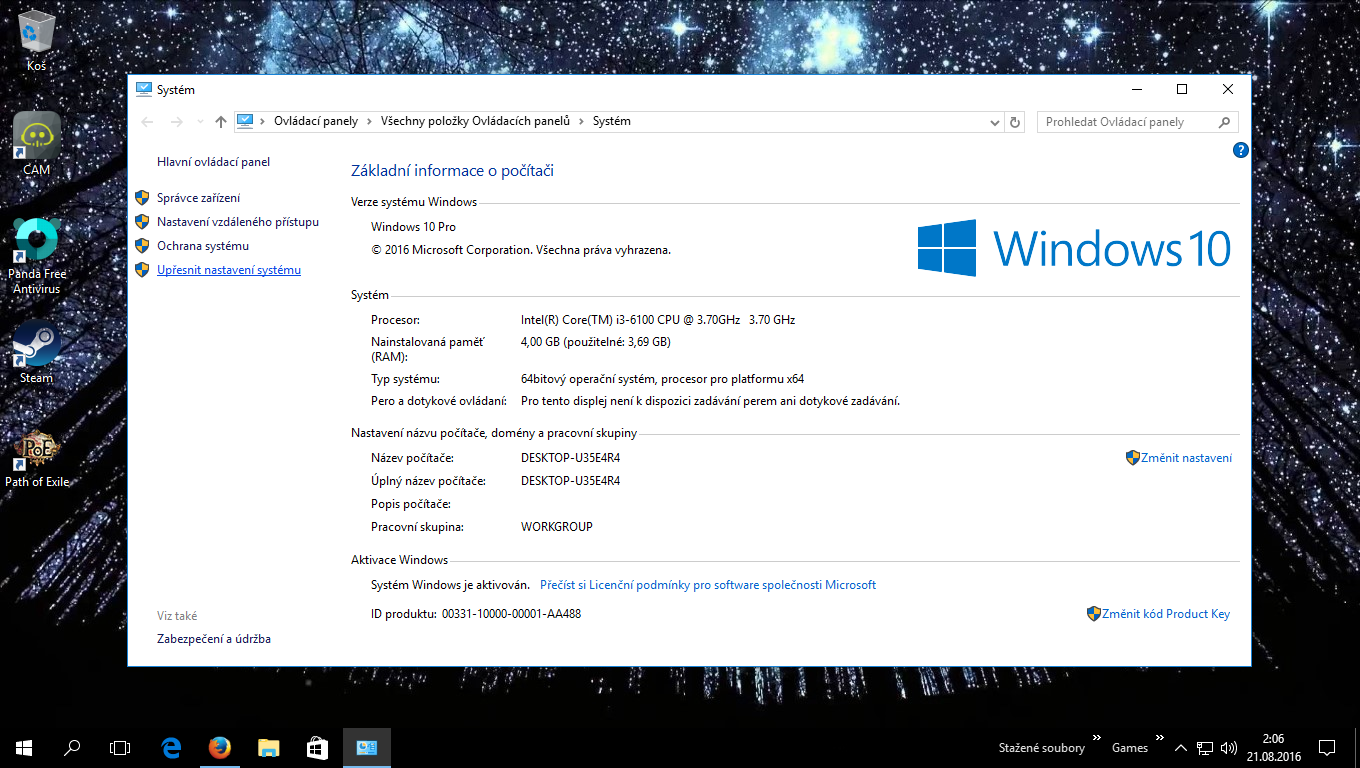Open Ochrana systému settings
The width and height of the screenshot is (1360, 768).
click(x=203, y=246)
